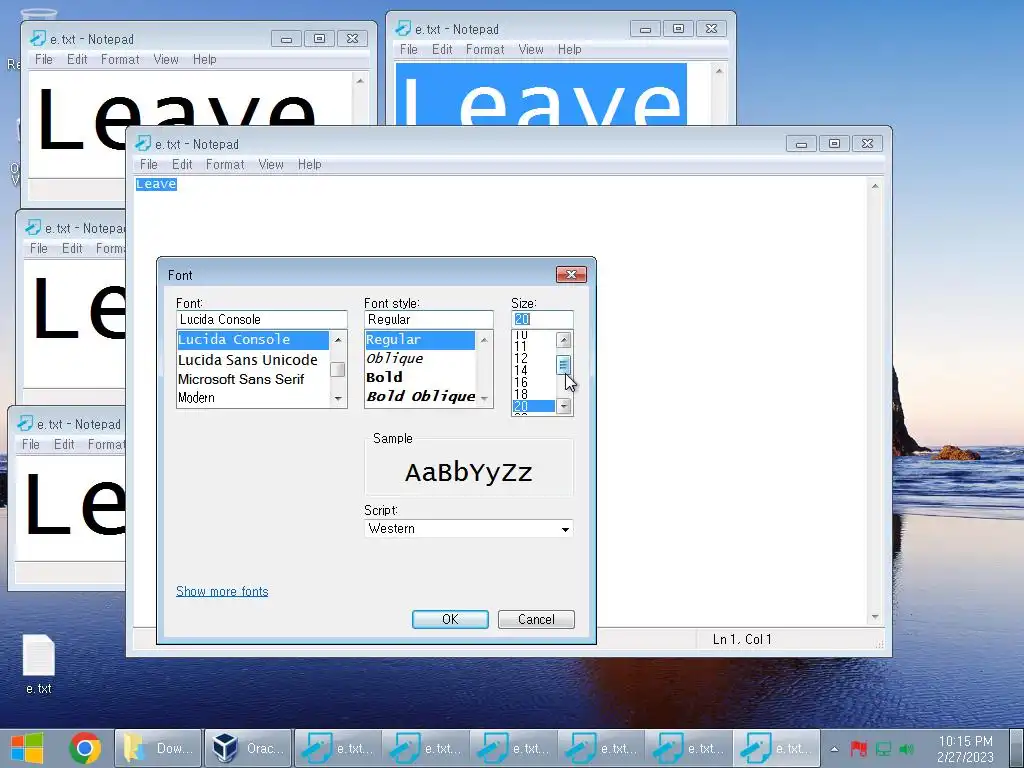Screen dimensions: 1024x768
Task: Show hidden tray icons arrow
Action: (834, 748)
